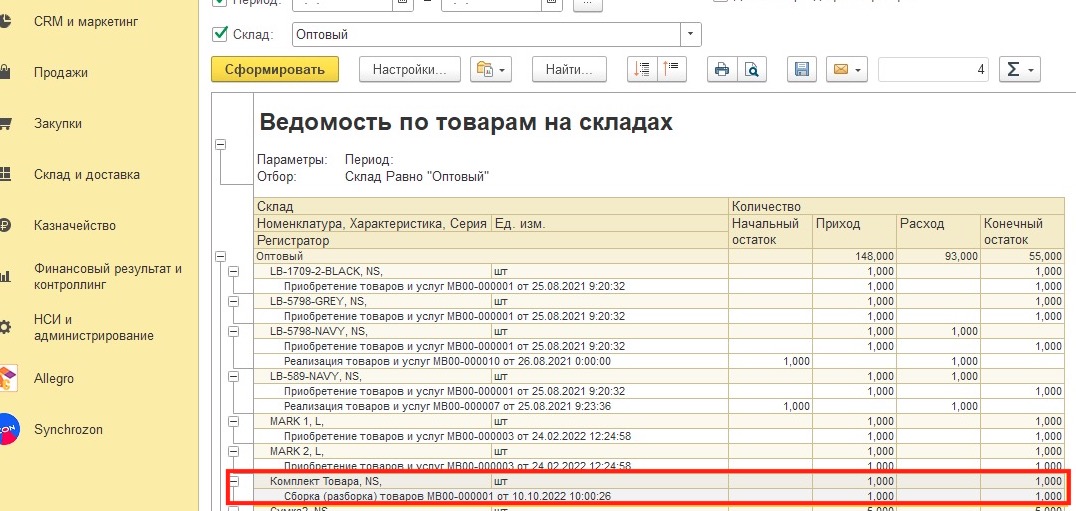1076x511 pixels.
Task: Open the Продажи section
Action: 61,73
